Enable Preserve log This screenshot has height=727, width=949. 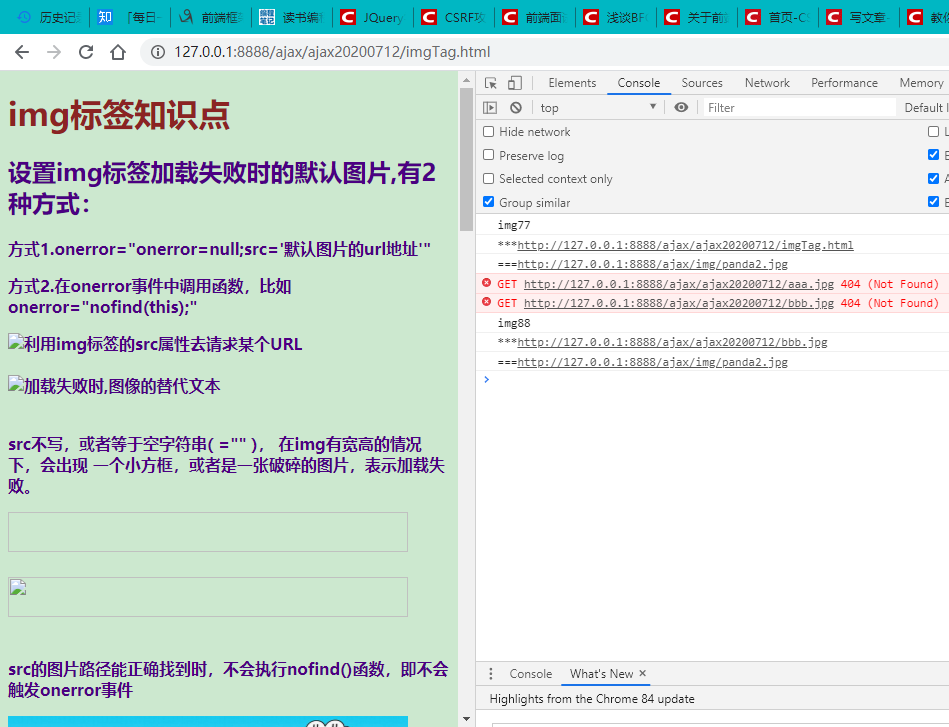tap(489, 155)
